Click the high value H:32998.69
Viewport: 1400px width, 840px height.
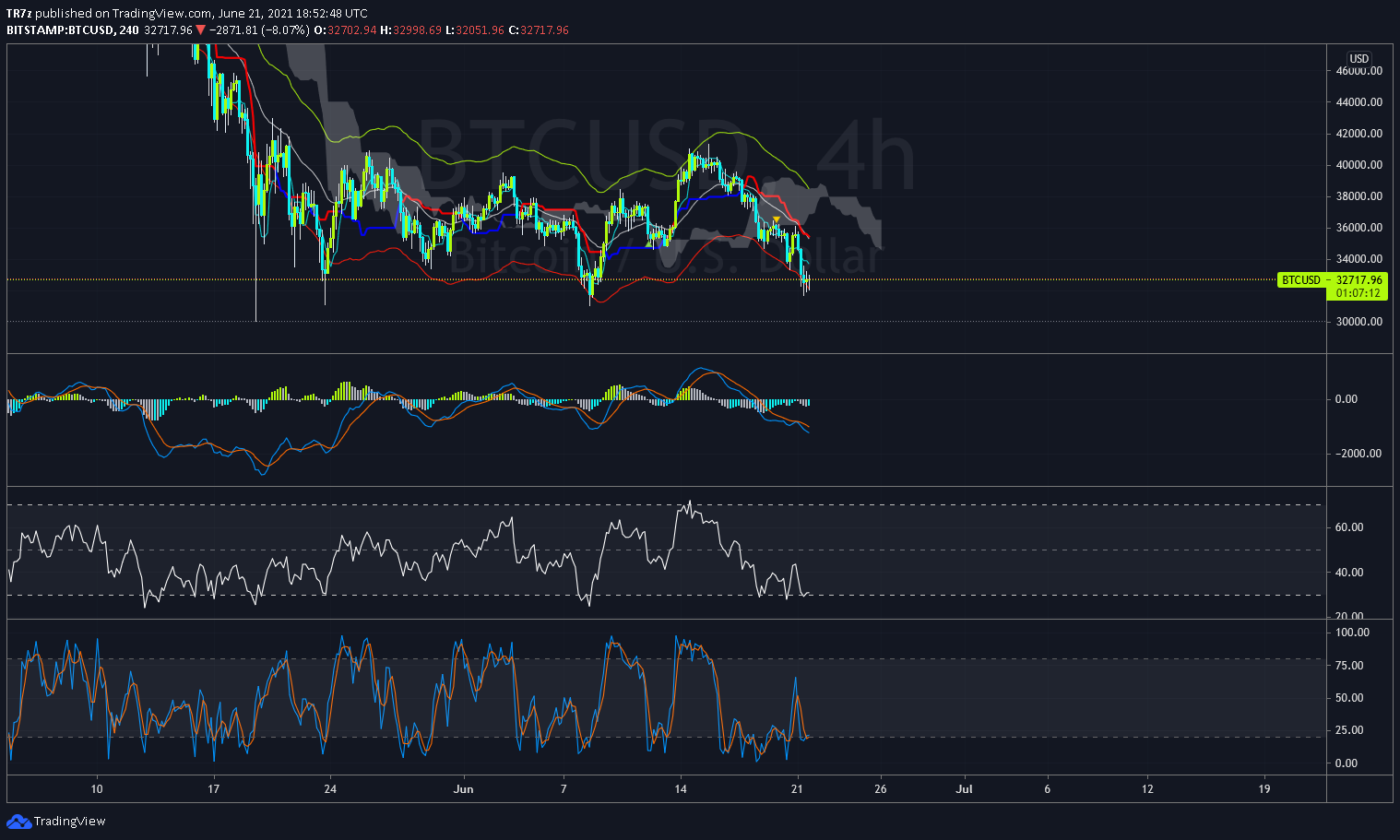click(410, 30)
